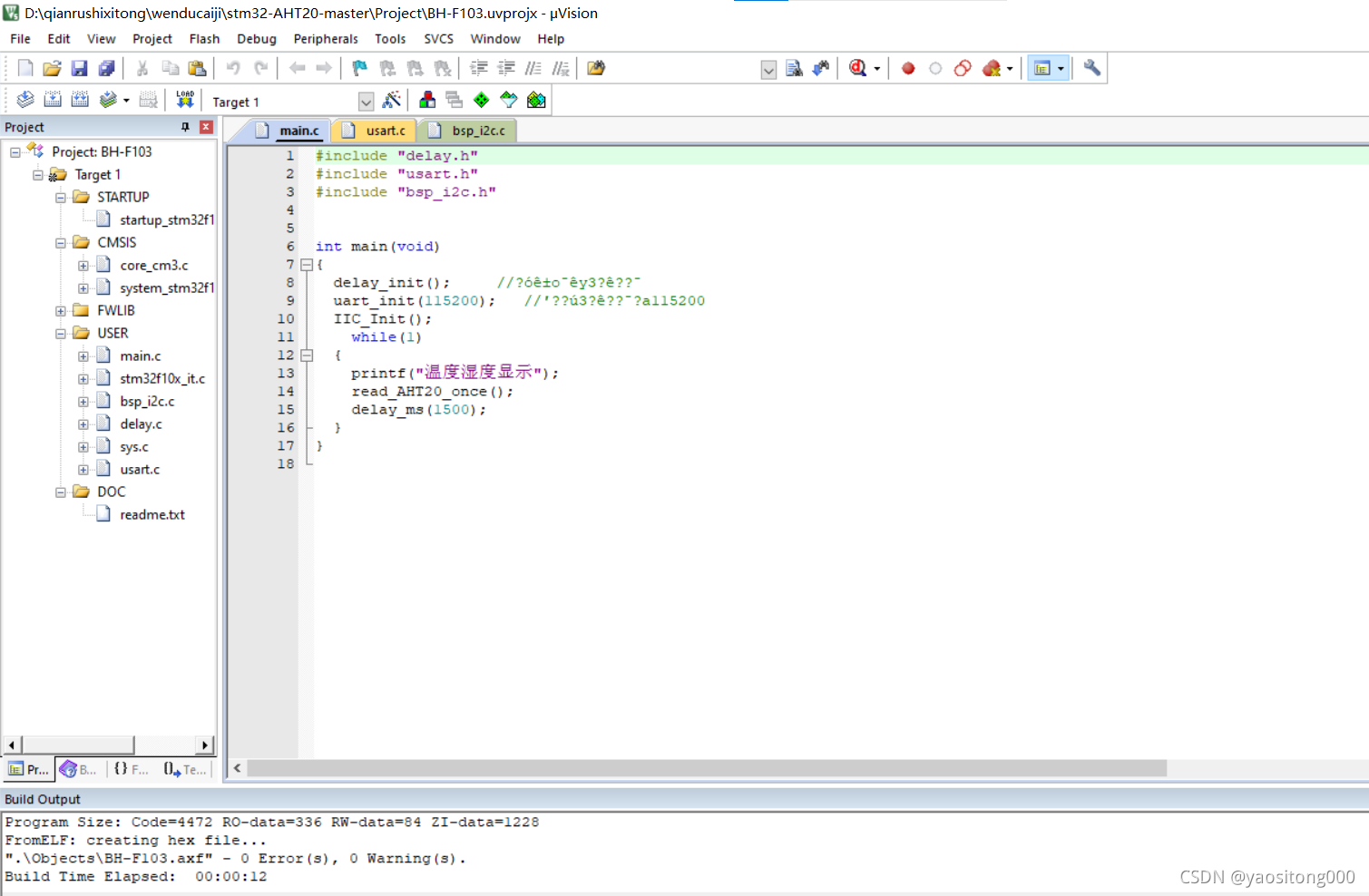Click the indent selected text icon
The image size is (1369, 896).
[479, 68]
